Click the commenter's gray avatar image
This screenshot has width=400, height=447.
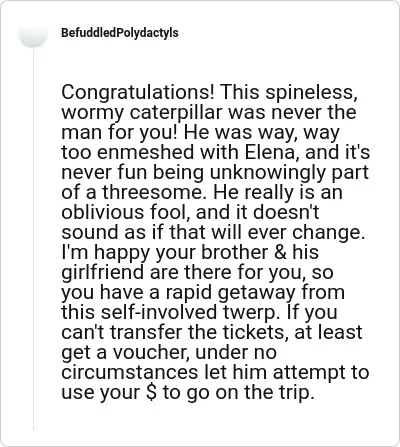33,37
